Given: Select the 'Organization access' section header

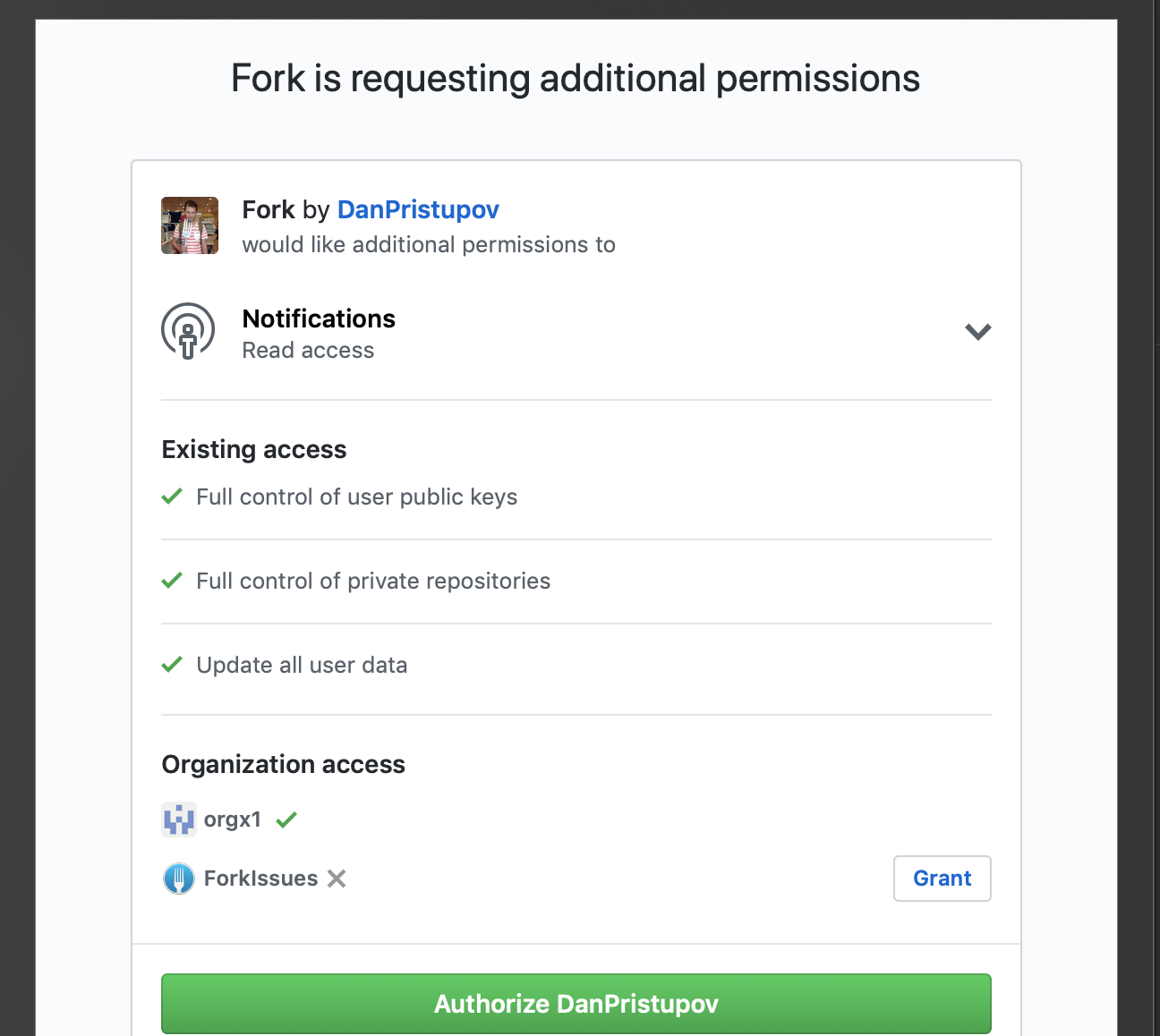Looking at the screenshot, I should [283, 764].
